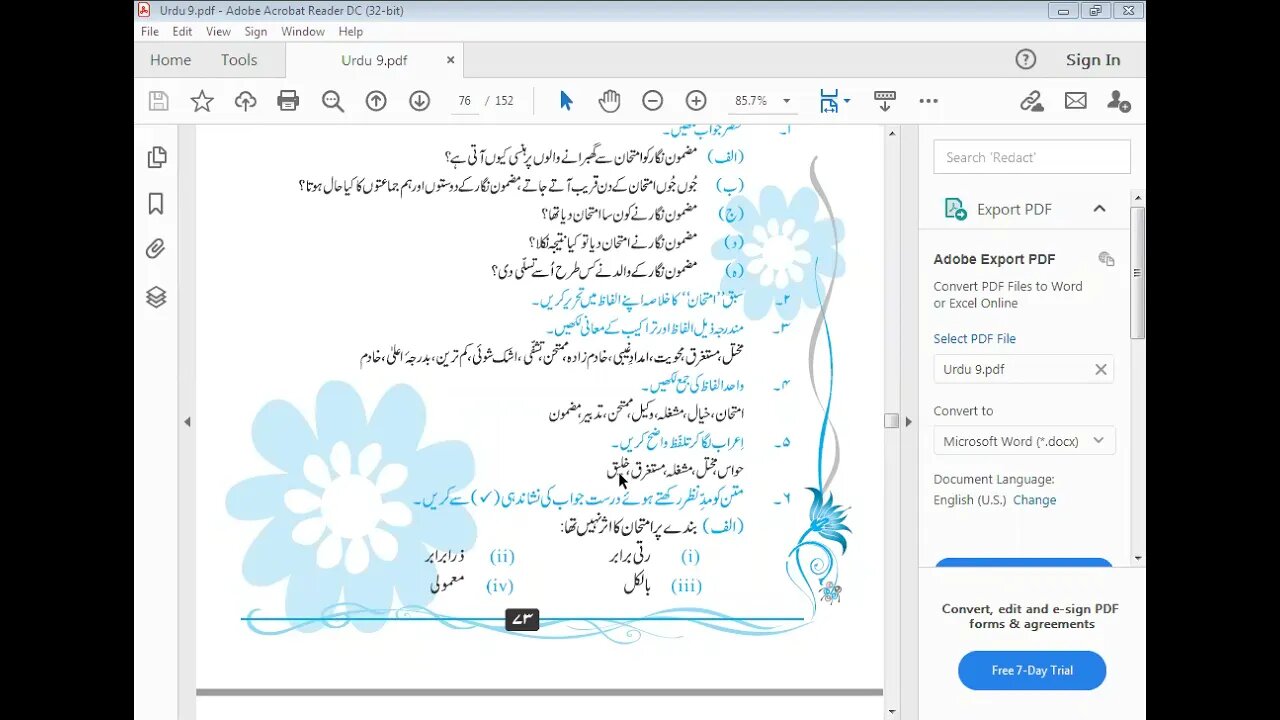Open the layers panel

coord(156,297)
